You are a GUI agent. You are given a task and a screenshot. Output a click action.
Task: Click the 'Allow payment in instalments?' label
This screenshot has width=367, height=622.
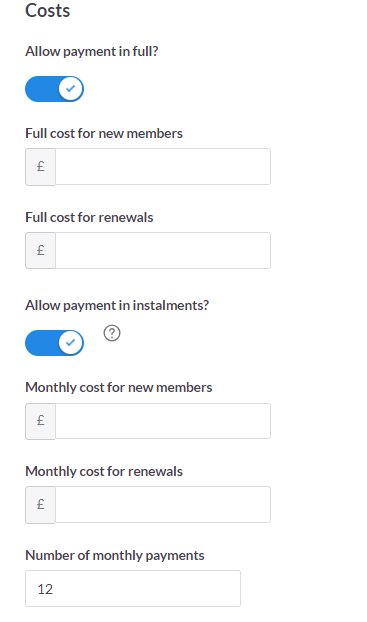117,305
